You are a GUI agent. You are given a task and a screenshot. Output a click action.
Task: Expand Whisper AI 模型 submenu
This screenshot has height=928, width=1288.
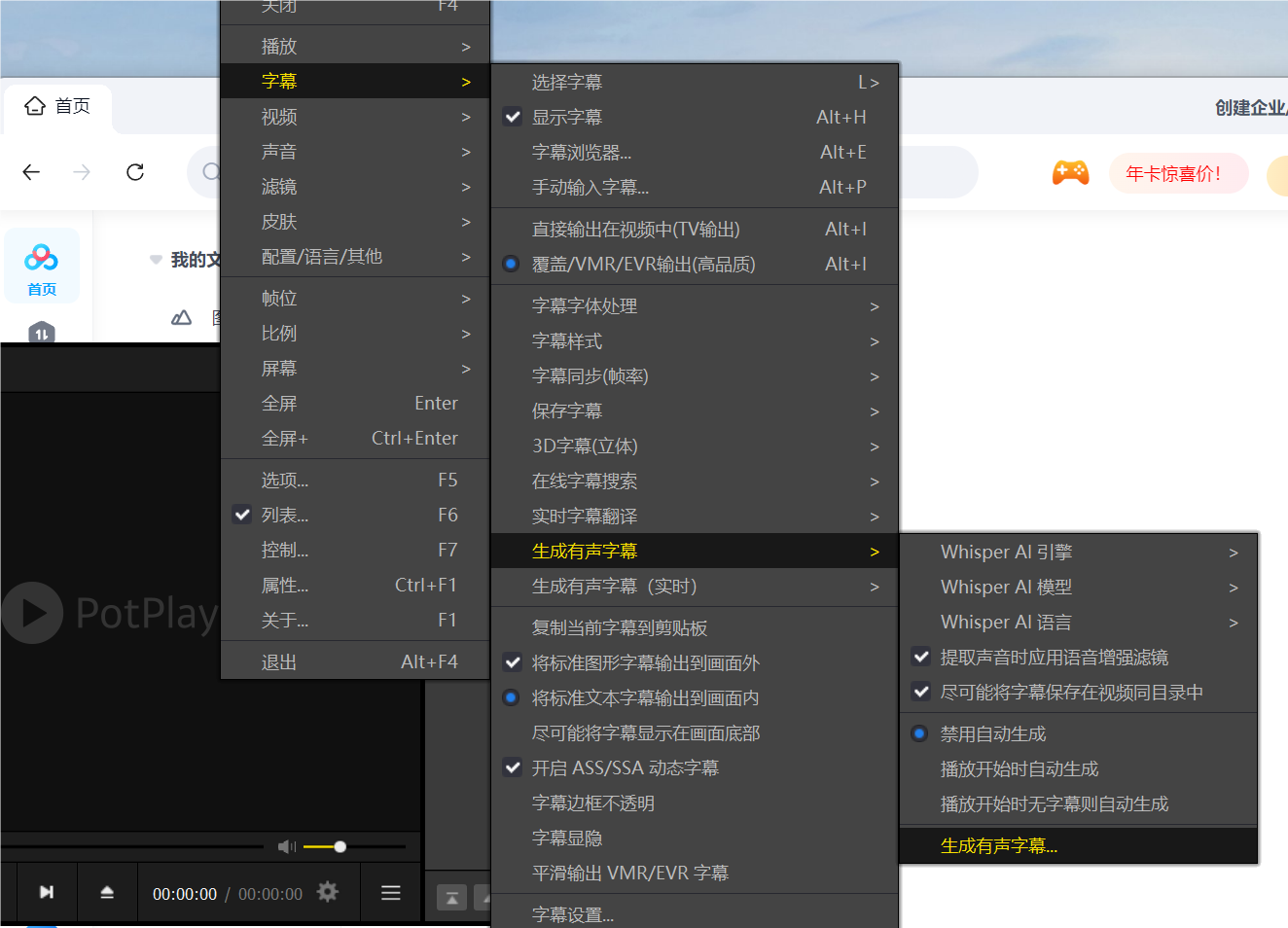1079,587
